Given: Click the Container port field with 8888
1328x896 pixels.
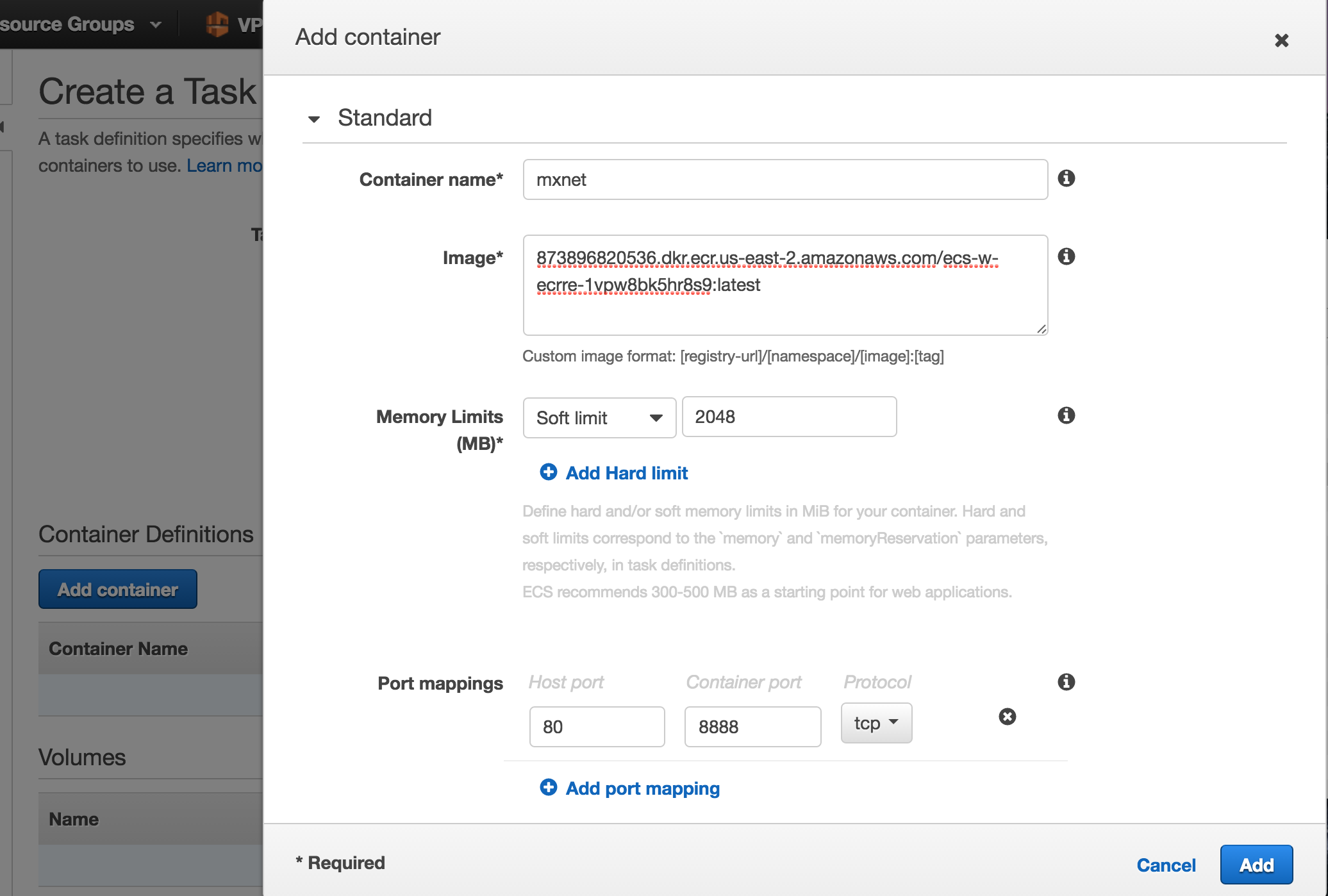Looking at the screenshot, I should click(x=752, y=727).
